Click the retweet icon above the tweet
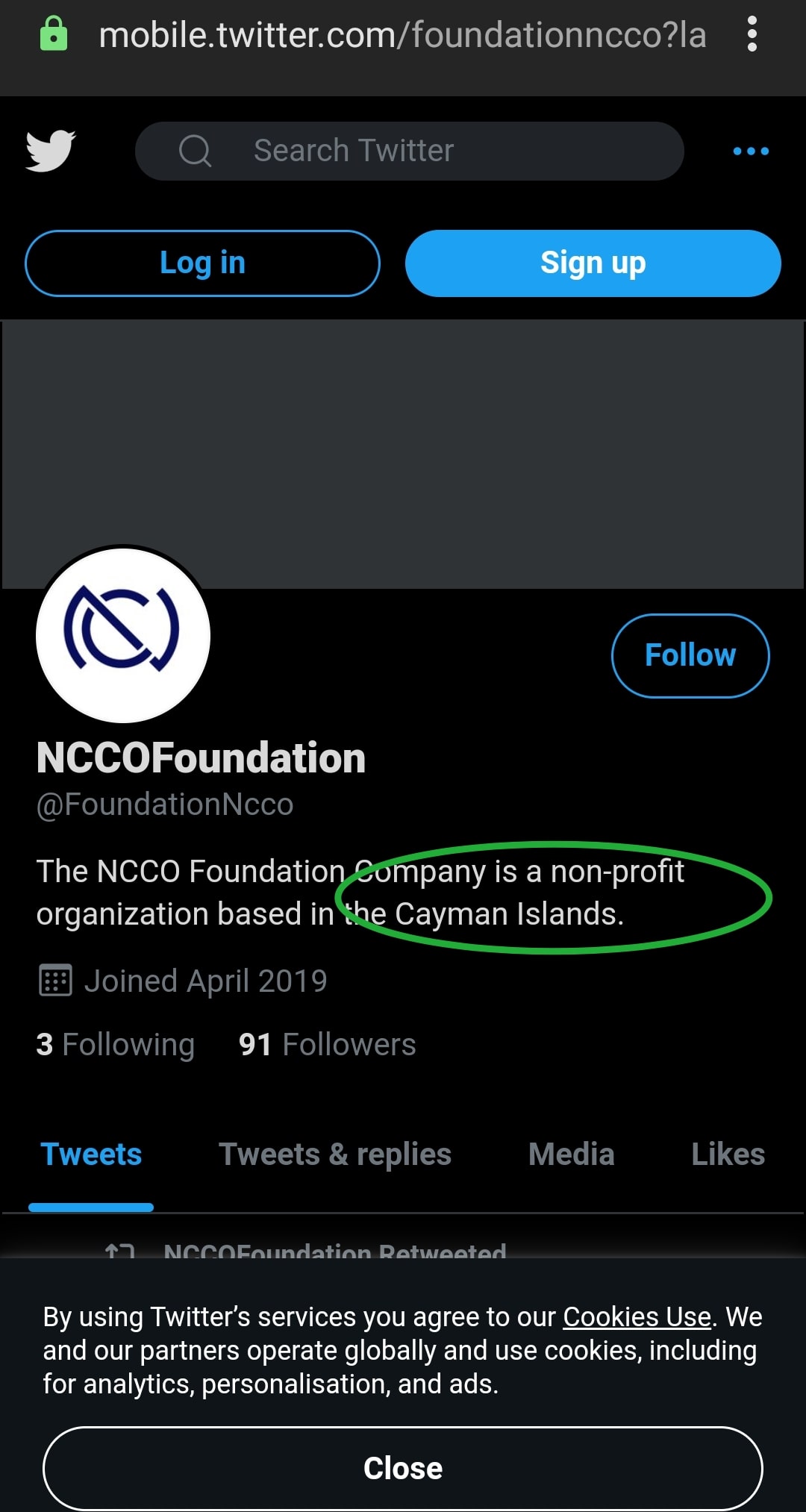 point(119,1251)
